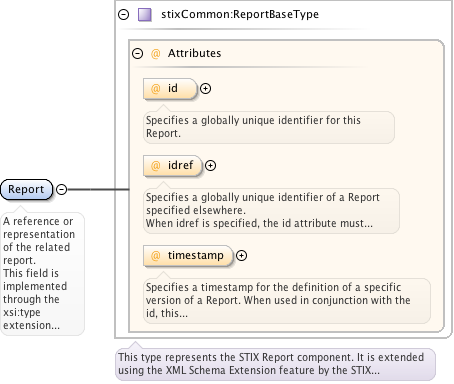This screenshot has width=454, height=384.
Task: Click the @ symbol on id attribute
Action: click(156, 89)
